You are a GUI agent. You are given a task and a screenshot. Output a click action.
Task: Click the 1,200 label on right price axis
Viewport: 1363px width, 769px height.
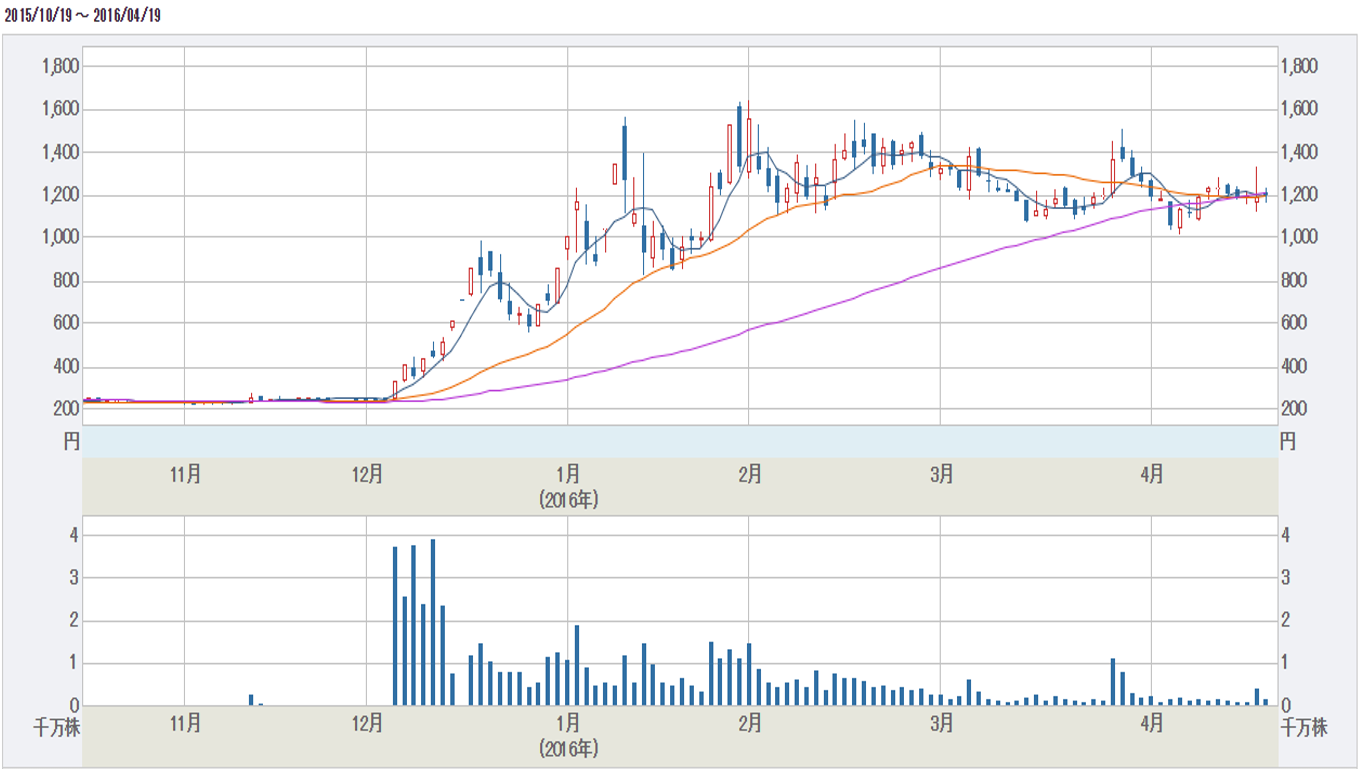(x=1300, y=195)
